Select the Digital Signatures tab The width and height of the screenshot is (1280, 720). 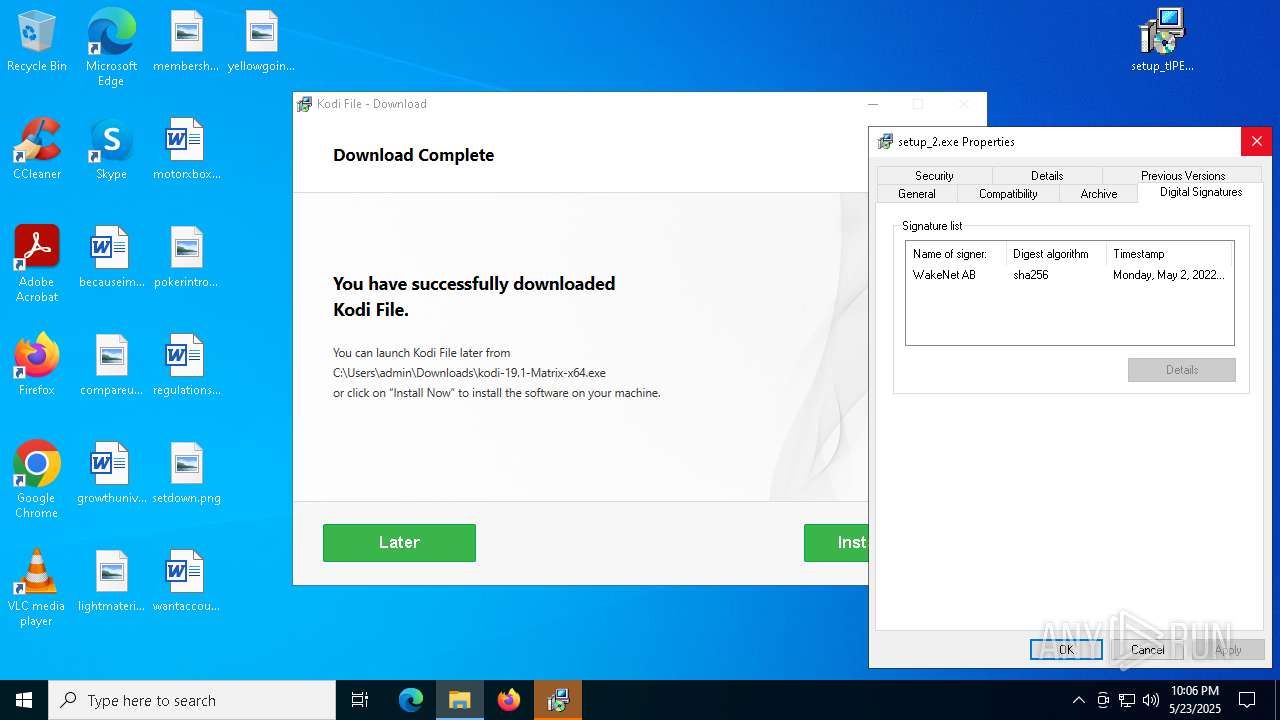coord(1201,192)
